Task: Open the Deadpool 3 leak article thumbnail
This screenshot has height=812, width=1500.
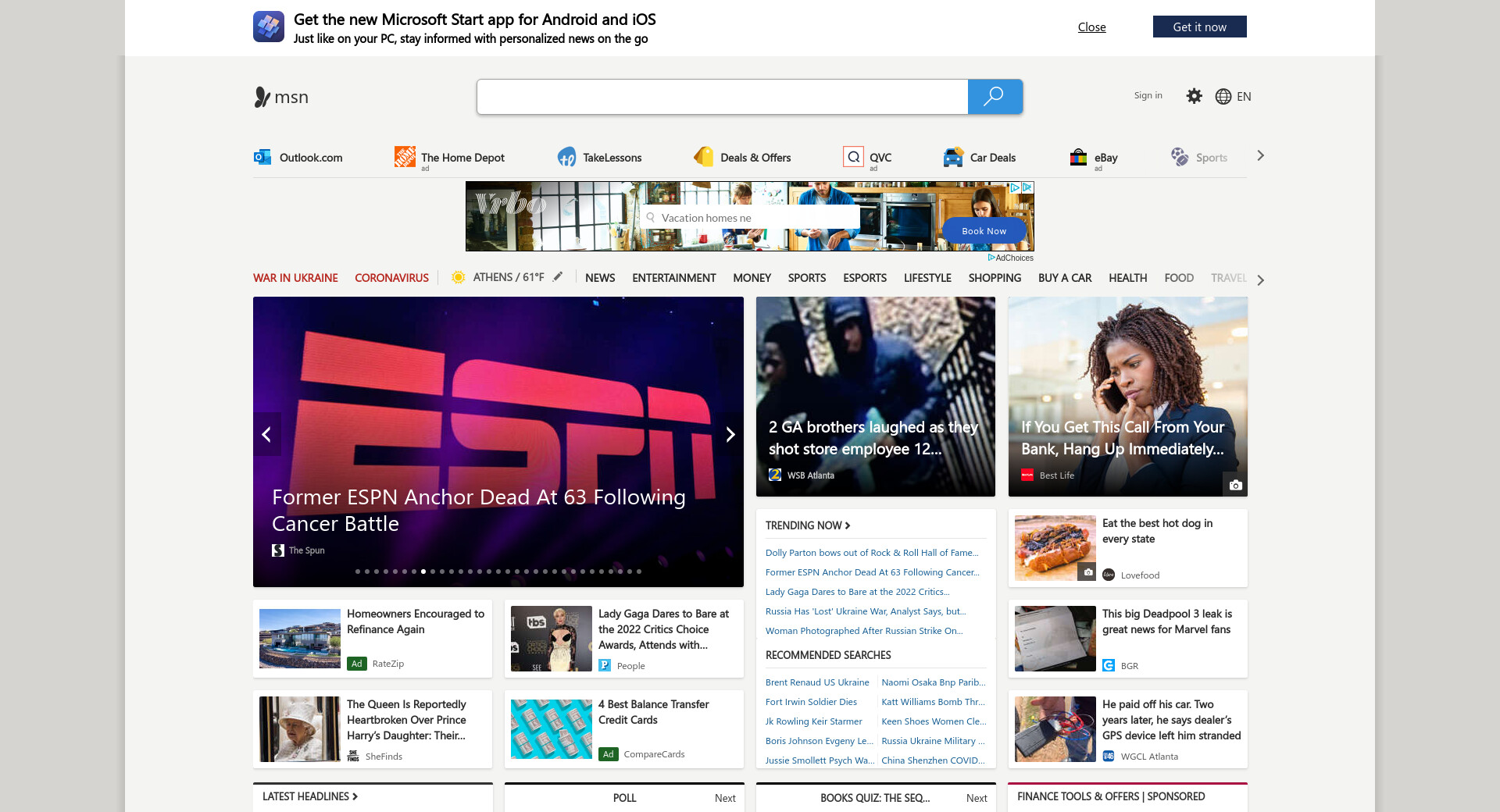Action: point(1055,639)
